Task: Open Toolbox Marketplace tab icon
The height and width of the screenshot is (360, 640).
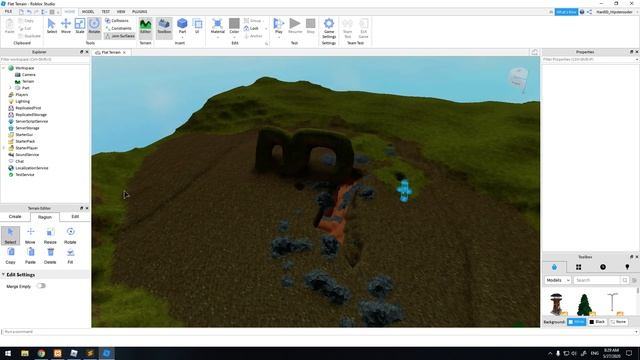Action: pos(554,267)
